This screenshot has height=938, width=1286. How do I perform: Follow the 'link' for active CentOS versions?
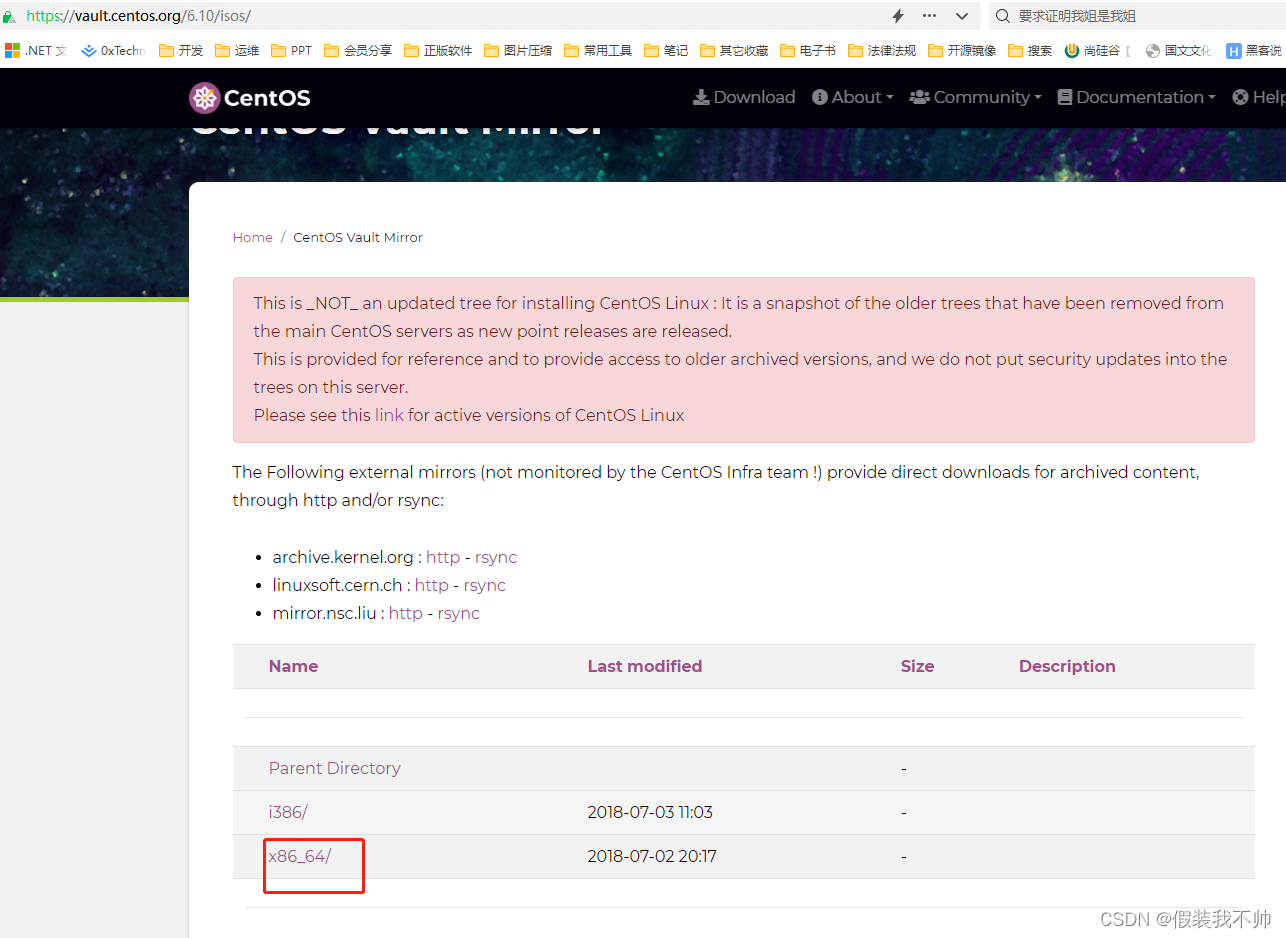[x=389, y=415]
